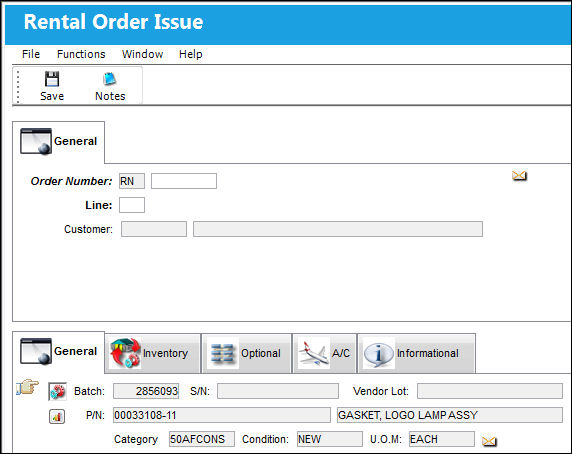This screenshot has height=454, width=572.
Task: Click the Save toolbar icon
Action: 52,86
